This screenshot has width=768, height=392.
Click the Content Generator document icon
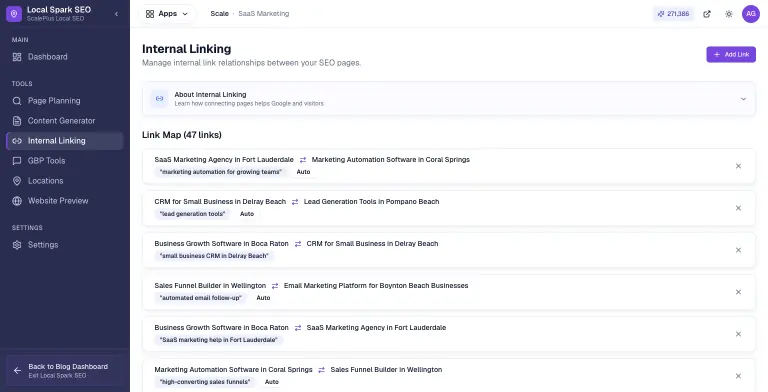point(17,121)
